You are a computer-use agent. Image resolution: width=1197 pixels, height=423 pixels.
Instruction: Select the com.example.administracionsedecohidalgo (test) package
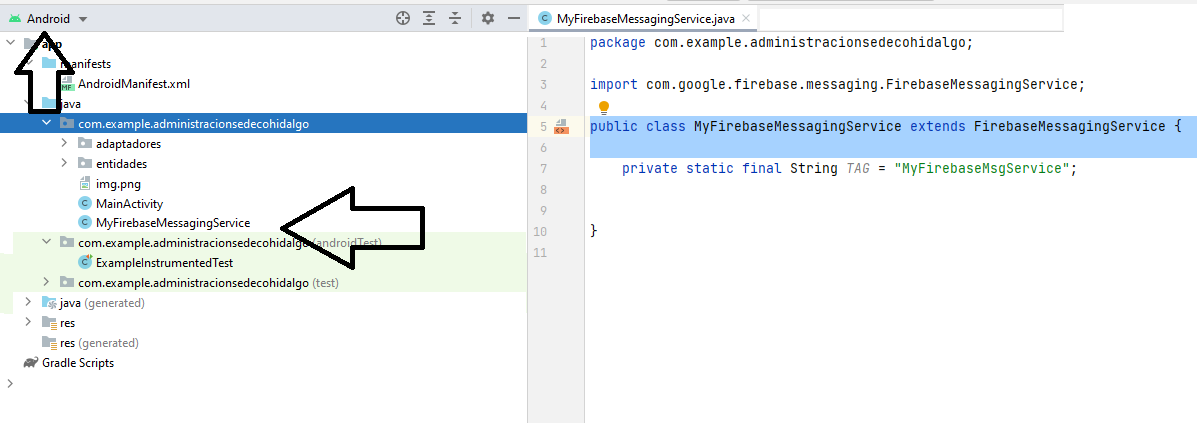[x=208, y=283]
